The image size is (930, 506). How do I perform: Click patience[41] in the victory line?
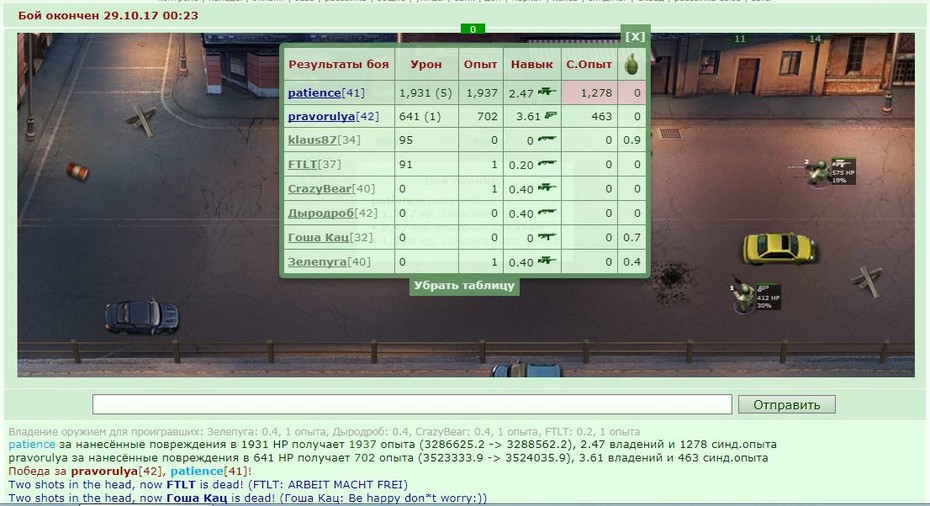[x=209, y=471]
